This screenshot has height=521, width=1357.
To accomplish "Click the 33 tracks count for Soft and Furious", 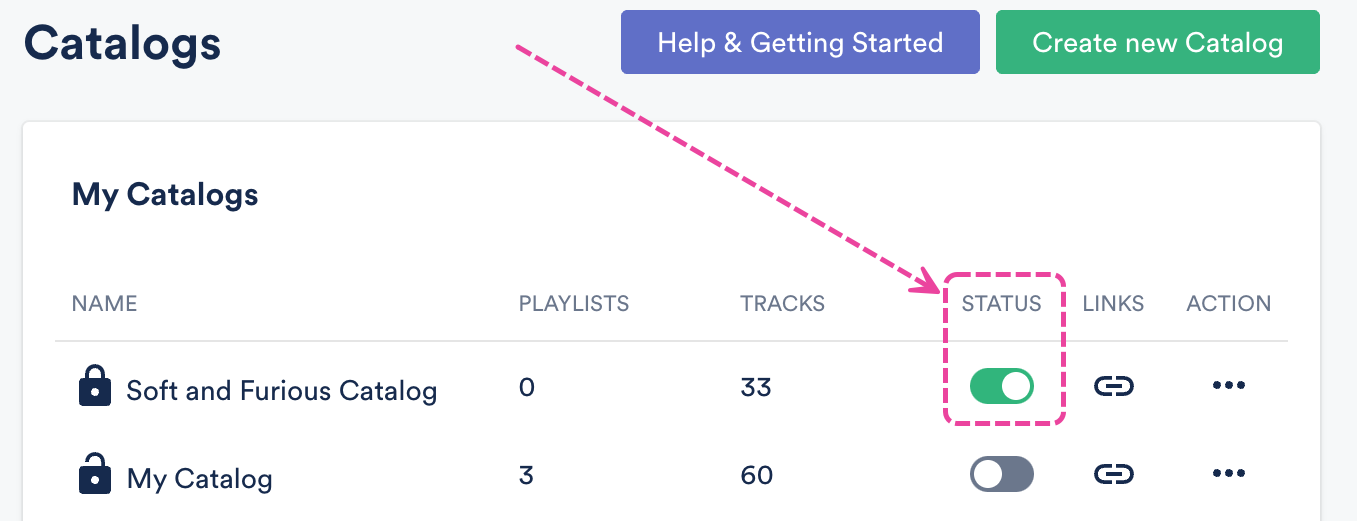I will tap(756, 387).
